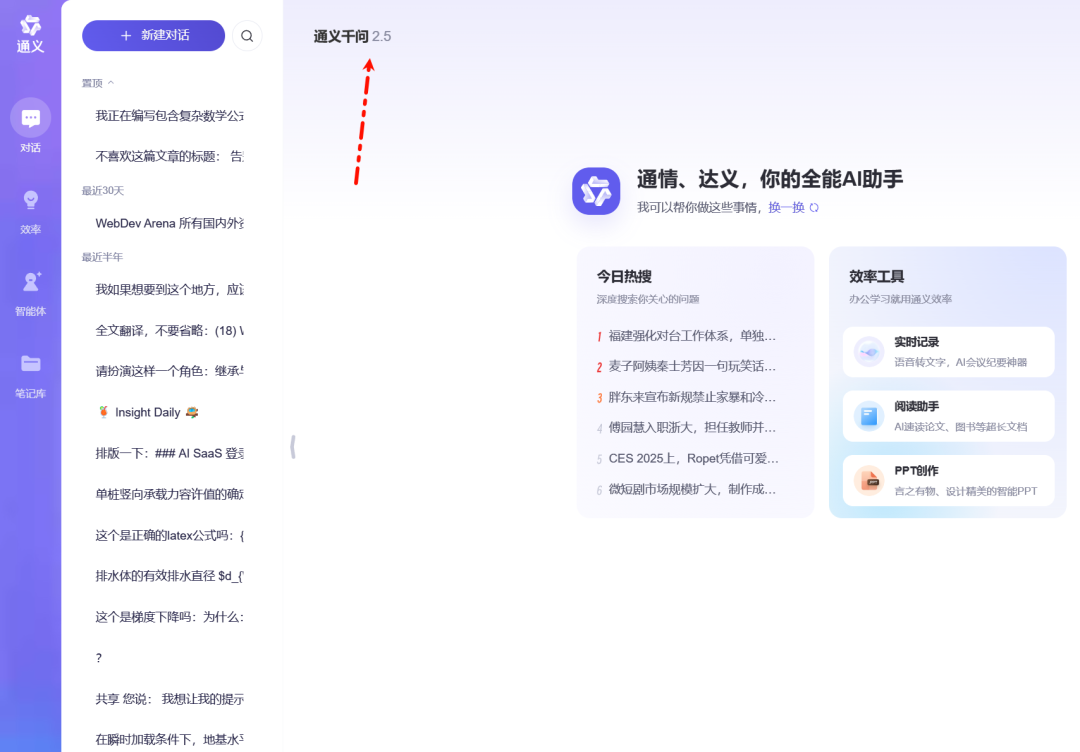Open chat 请扮演这样一个角色
Viewport: 1080px width, 752px height.
click(169, 371)
